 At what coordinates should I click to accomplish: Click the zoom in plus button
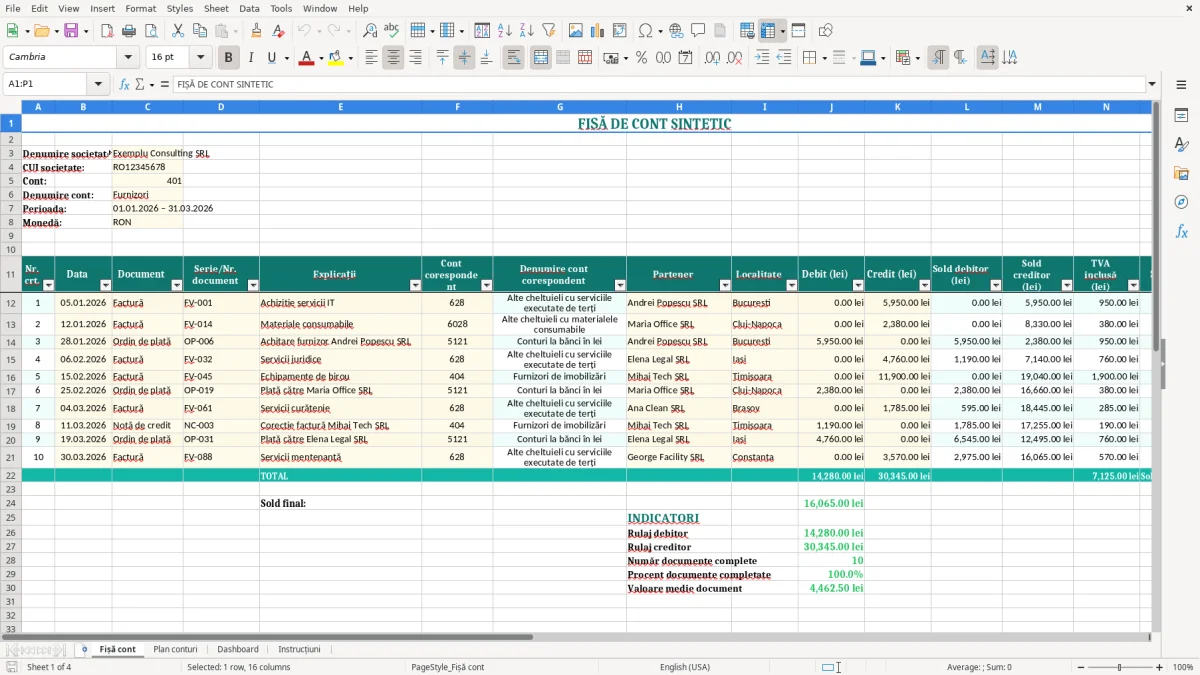1160,667
